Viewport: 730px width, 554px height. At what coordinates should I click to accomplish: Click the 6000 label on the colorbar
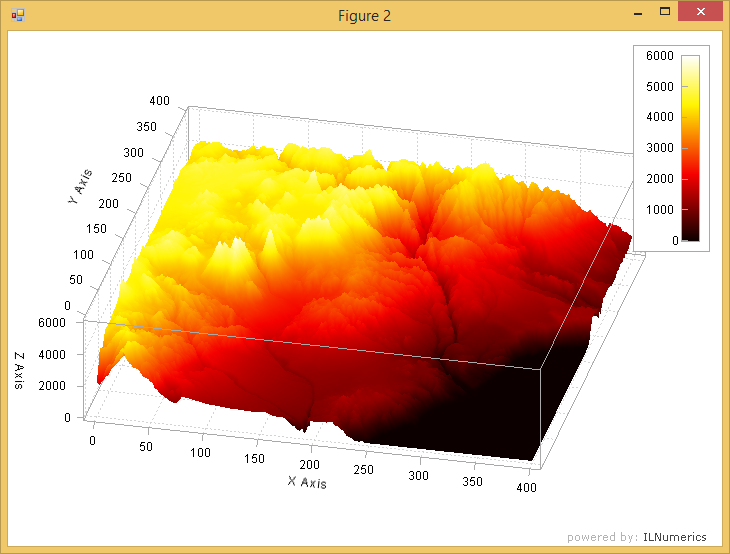tap(659, 56)
